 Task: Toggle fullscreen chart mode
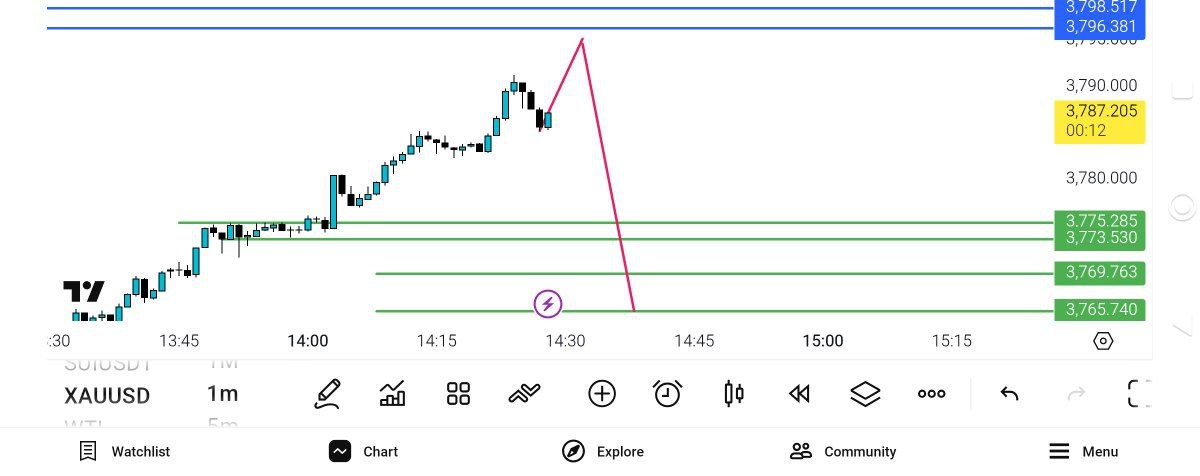click(x=1139, y=394)
